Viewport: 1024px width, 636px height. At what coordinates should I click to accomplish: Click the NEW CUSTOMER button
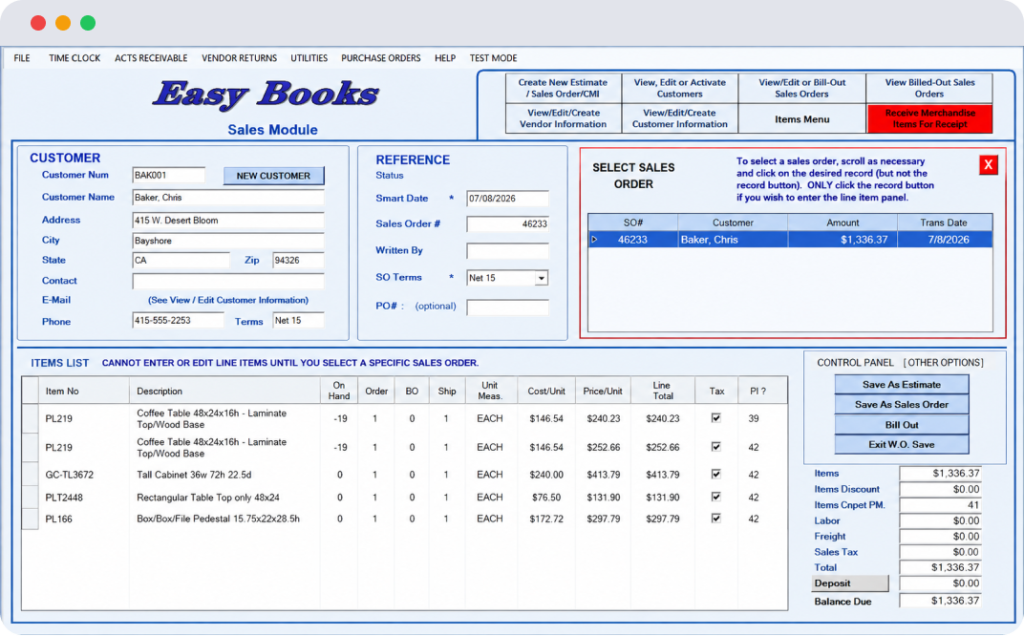(x=274, y=176)
